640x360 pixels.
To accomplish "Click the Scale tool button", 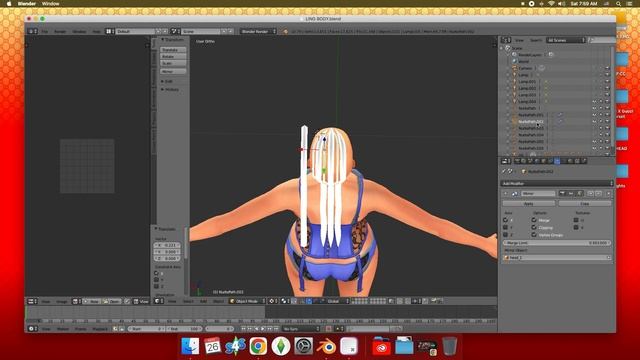I will coord(173,64).
